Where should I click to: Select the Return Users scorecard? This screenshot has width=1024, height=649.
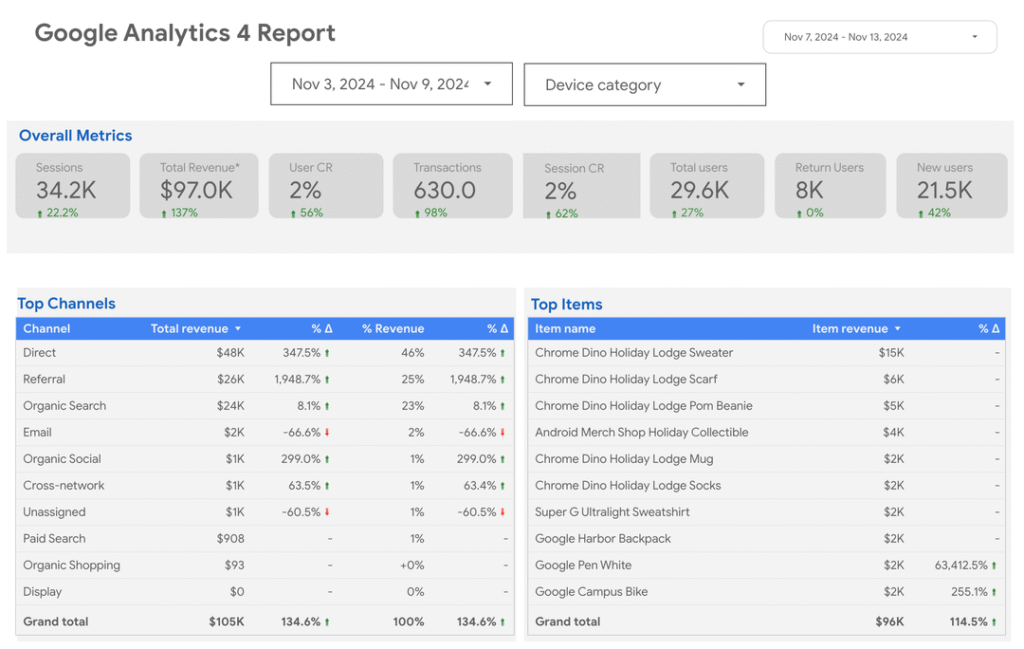pos(829,186)
